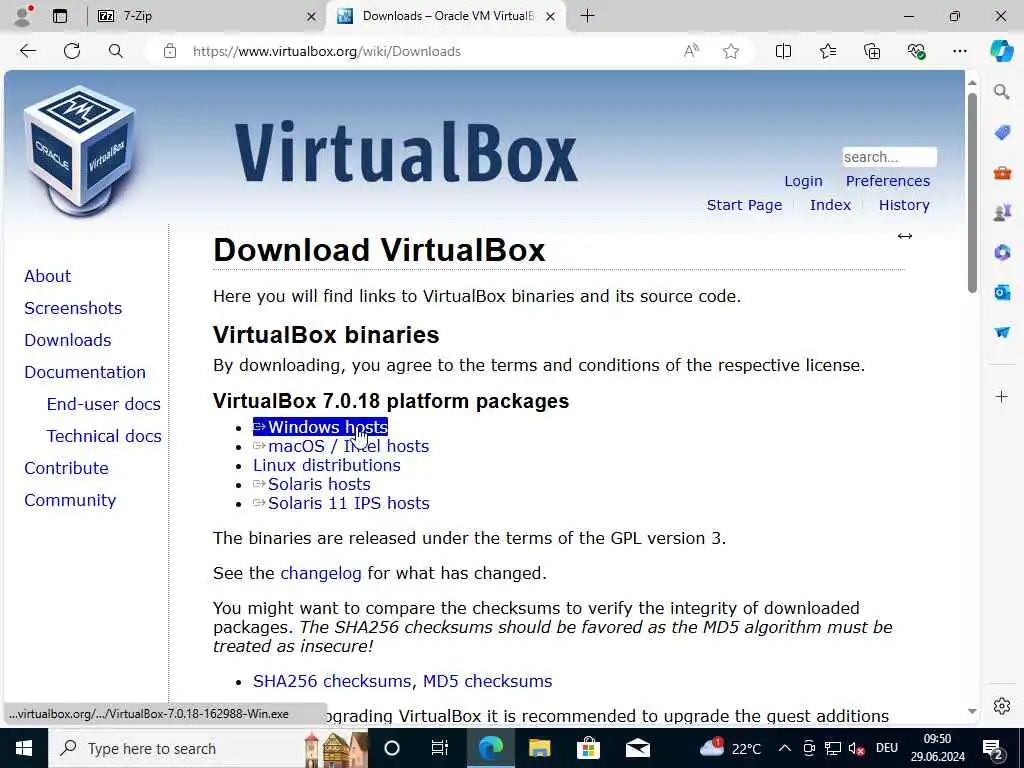Reload the page with the refresh icon
This screenshot has height=768, width=1024.
72,51
